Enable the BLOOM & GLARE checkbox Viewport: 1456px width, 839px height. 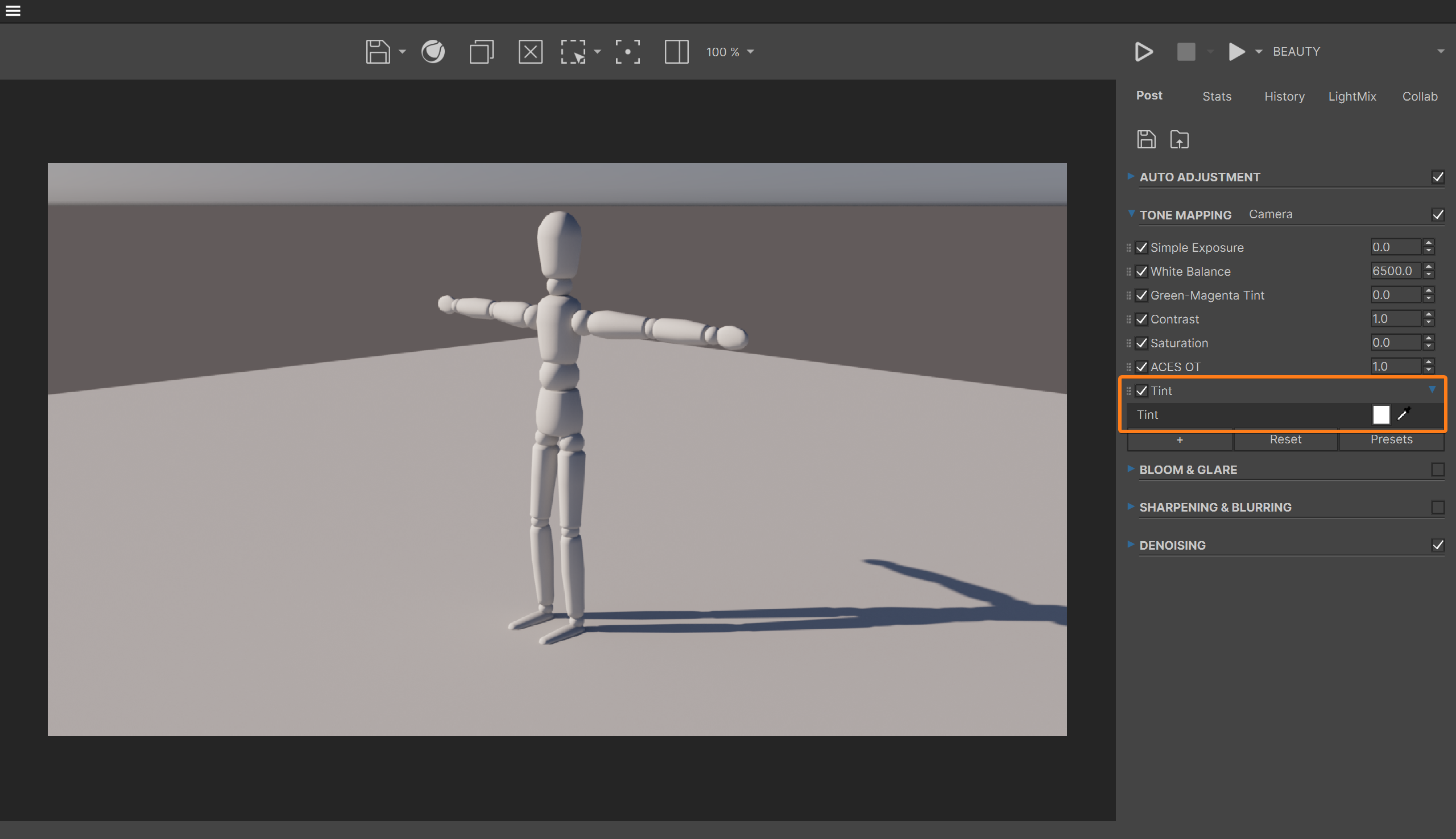1438,470
